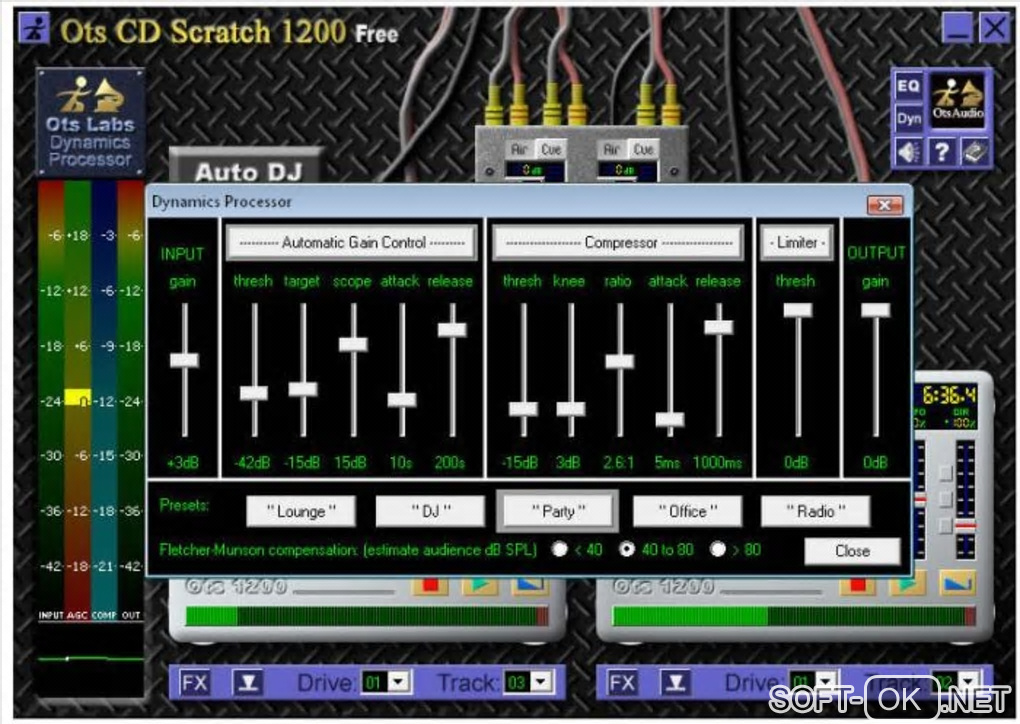1020x724 pixels.
Task: Minimize the Ots CD Scratch window
Action: coord(957,29)
